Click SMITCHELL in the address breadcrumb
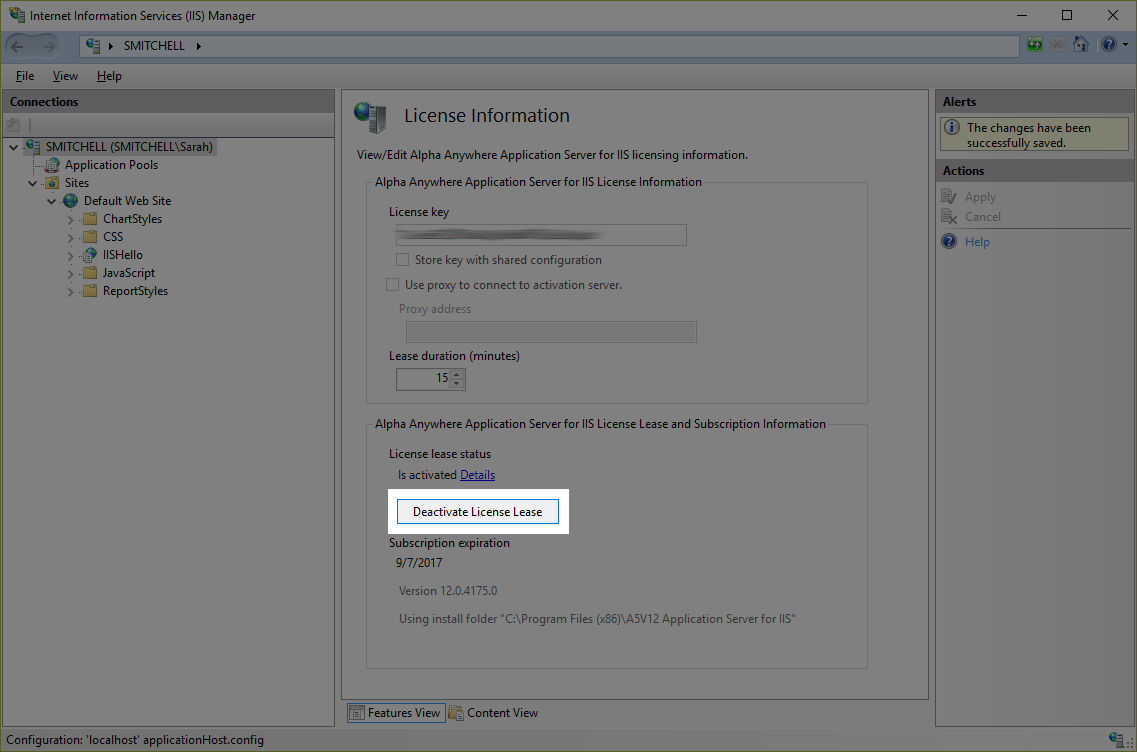 154,46
